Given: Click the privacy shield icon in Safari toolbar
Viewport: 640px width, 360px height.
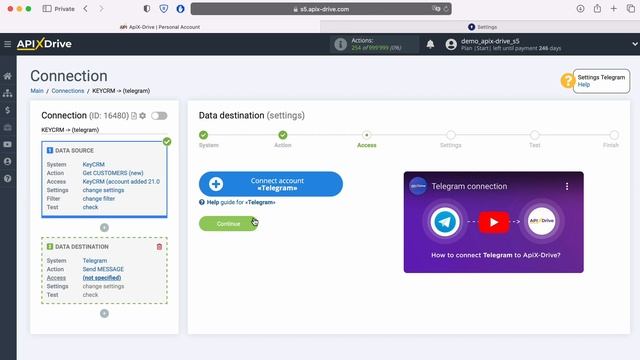Looking at the screenshot, I should pos(164,9).
